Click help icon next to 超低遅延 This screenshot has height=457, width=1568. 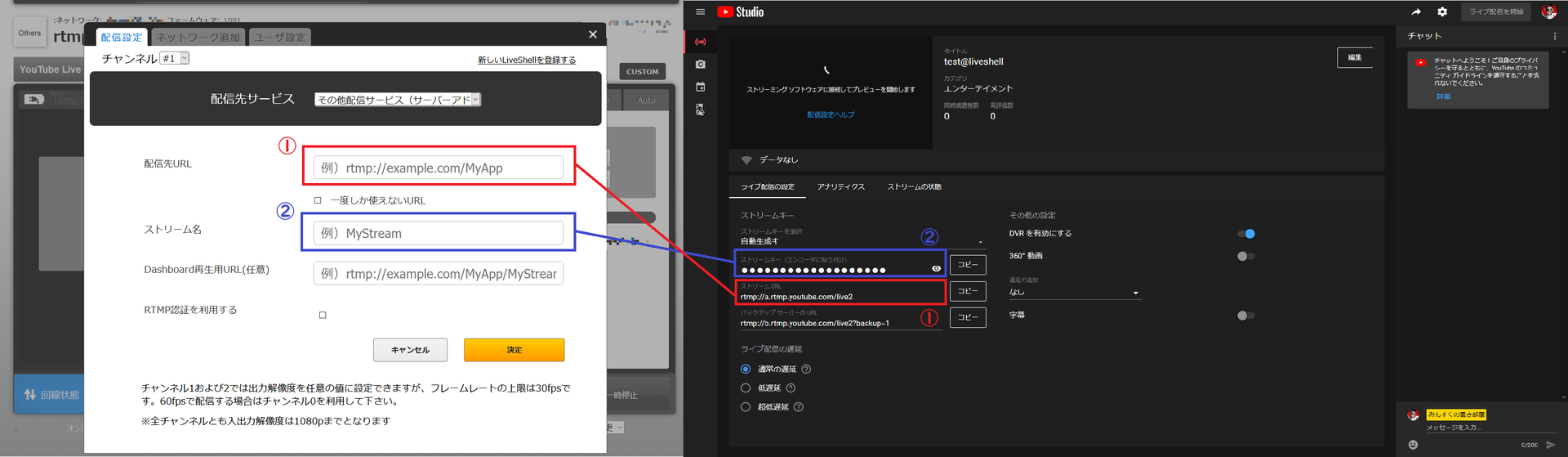pos(799,407)
